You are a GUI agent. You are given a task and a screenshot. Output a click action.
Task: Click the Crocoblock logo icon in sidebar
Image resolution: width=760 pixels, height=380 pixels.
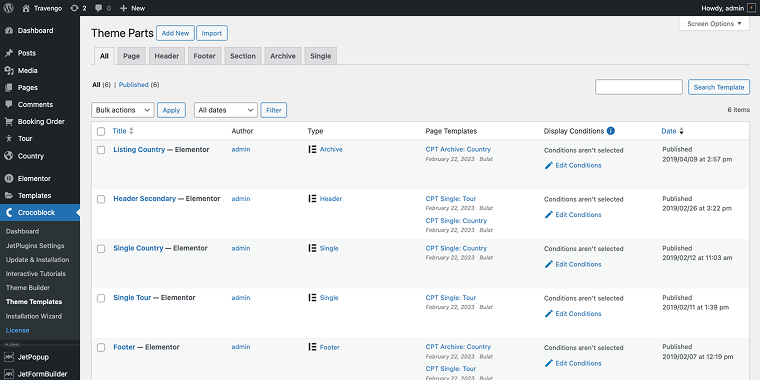click(x=9, y=212)
